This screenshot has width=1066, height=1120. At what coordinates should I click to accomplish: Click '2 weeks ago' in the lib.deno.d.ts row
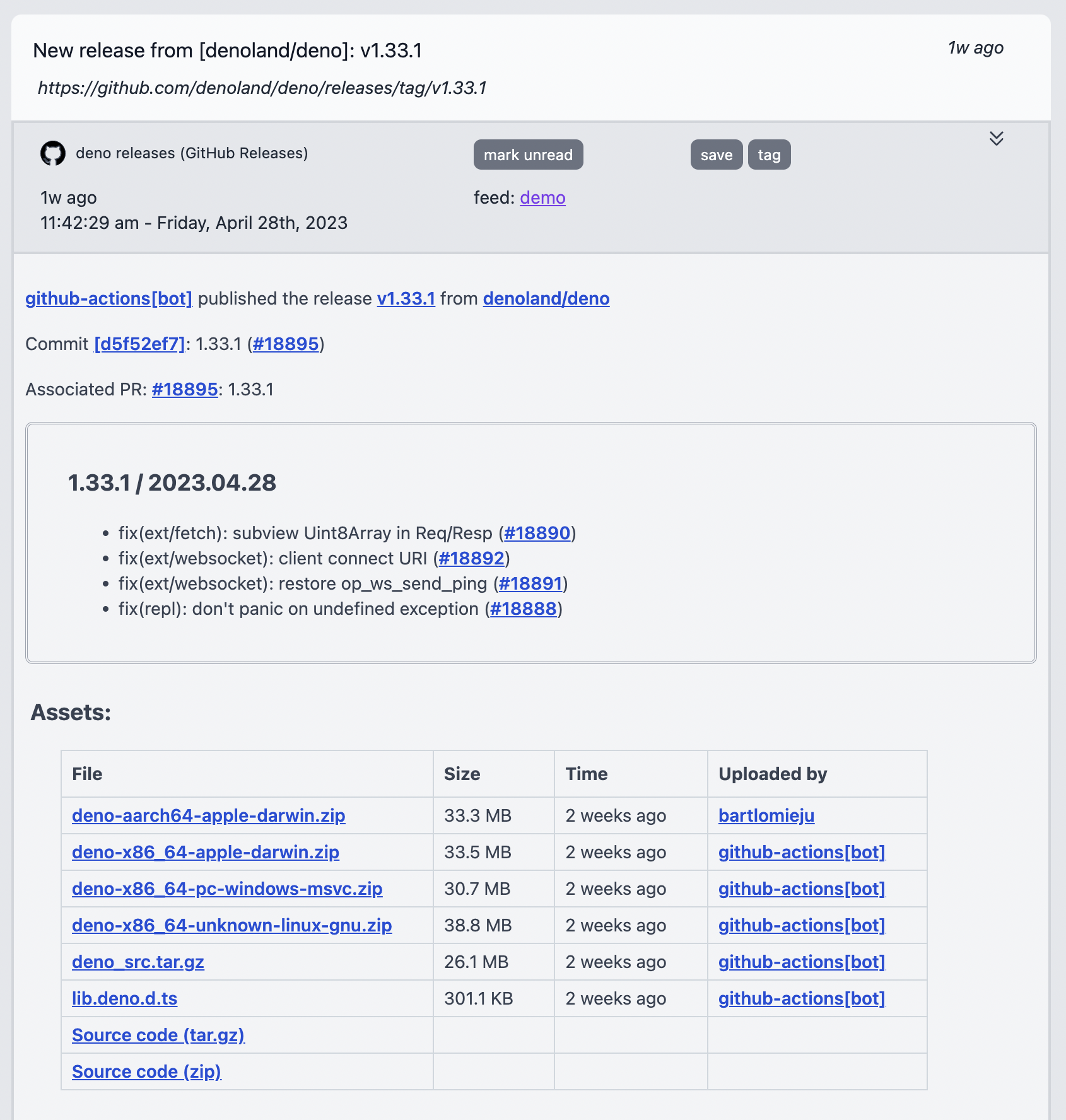616,998
